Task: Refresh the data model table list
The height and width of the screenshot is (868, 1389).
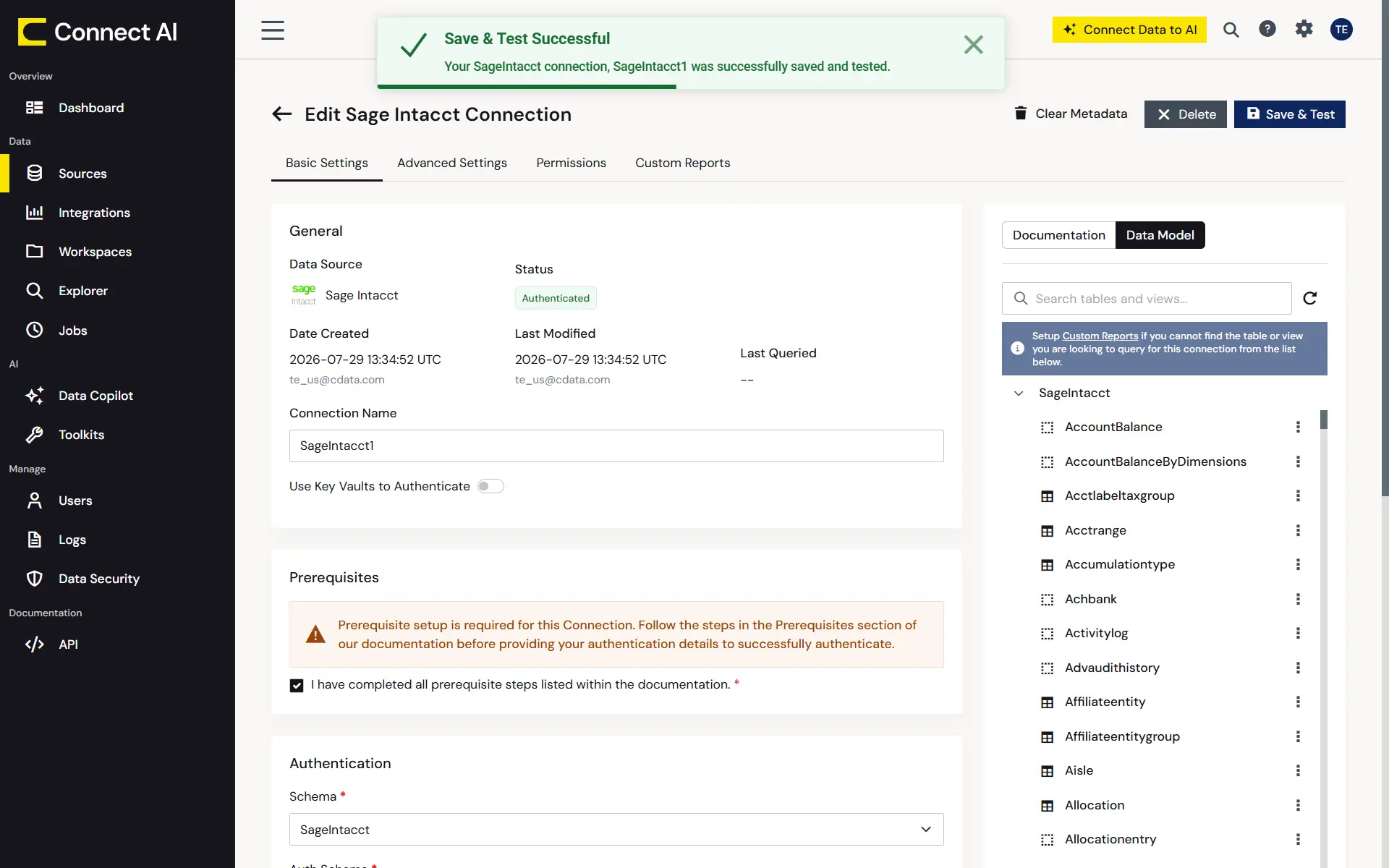Action: pos(1309,298)
